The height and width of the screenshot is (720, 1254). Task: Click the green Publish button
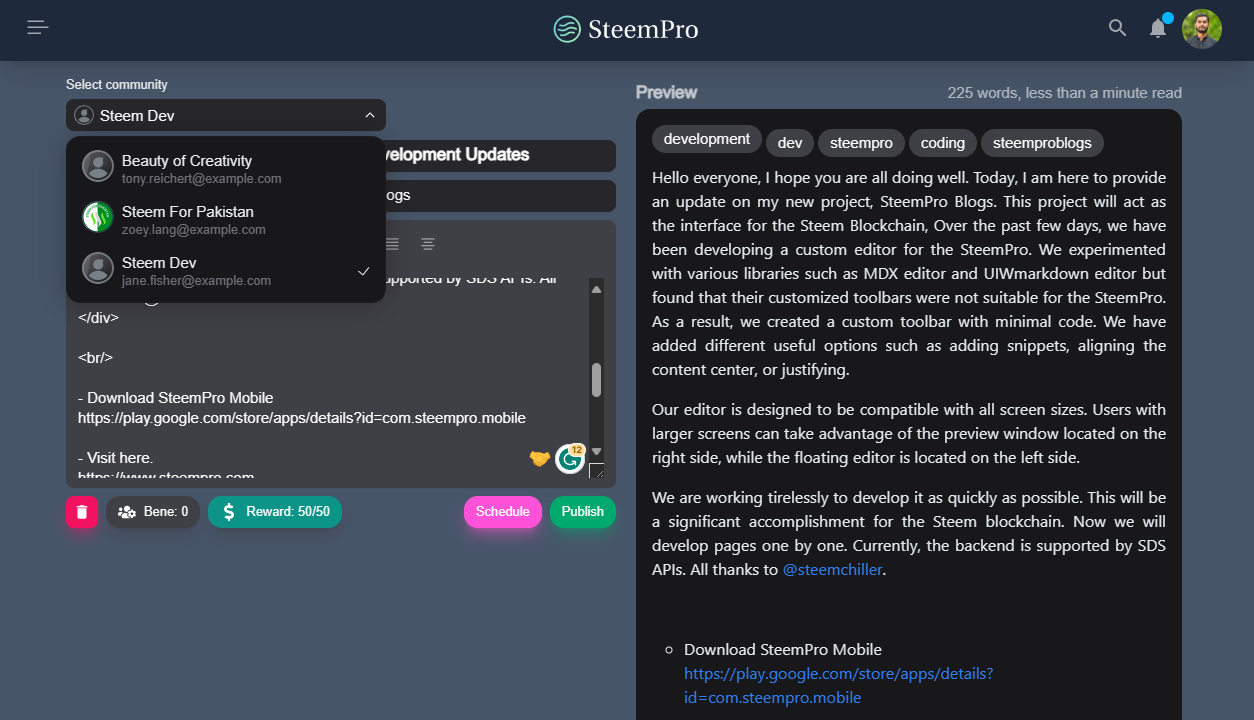click(583, 512)
